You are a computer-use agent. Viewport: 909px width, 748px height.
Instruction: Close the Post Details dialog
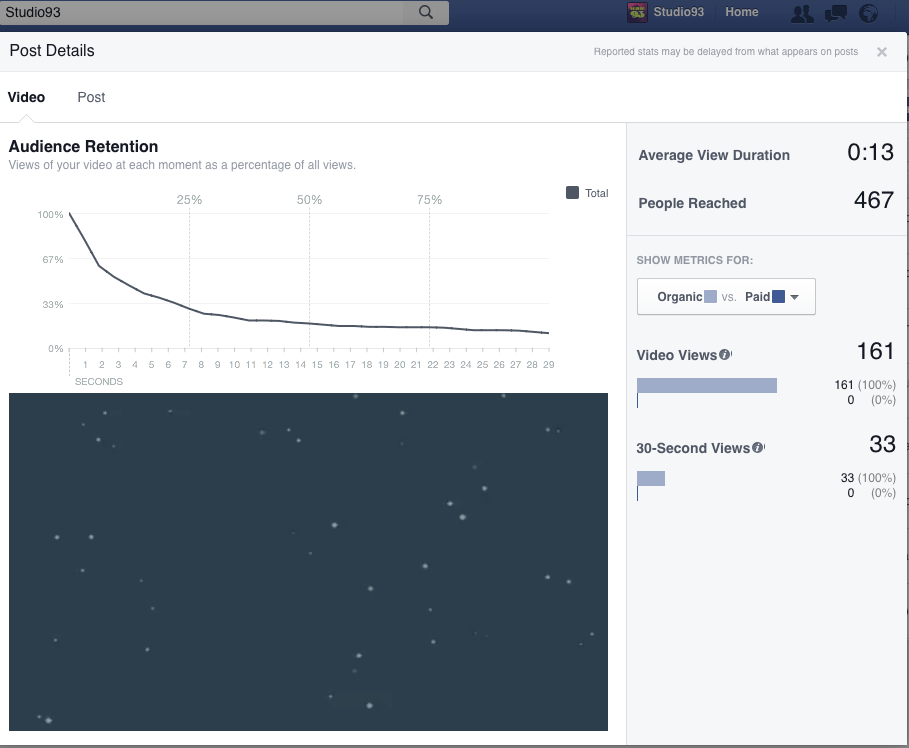click(x=882, y=52)
